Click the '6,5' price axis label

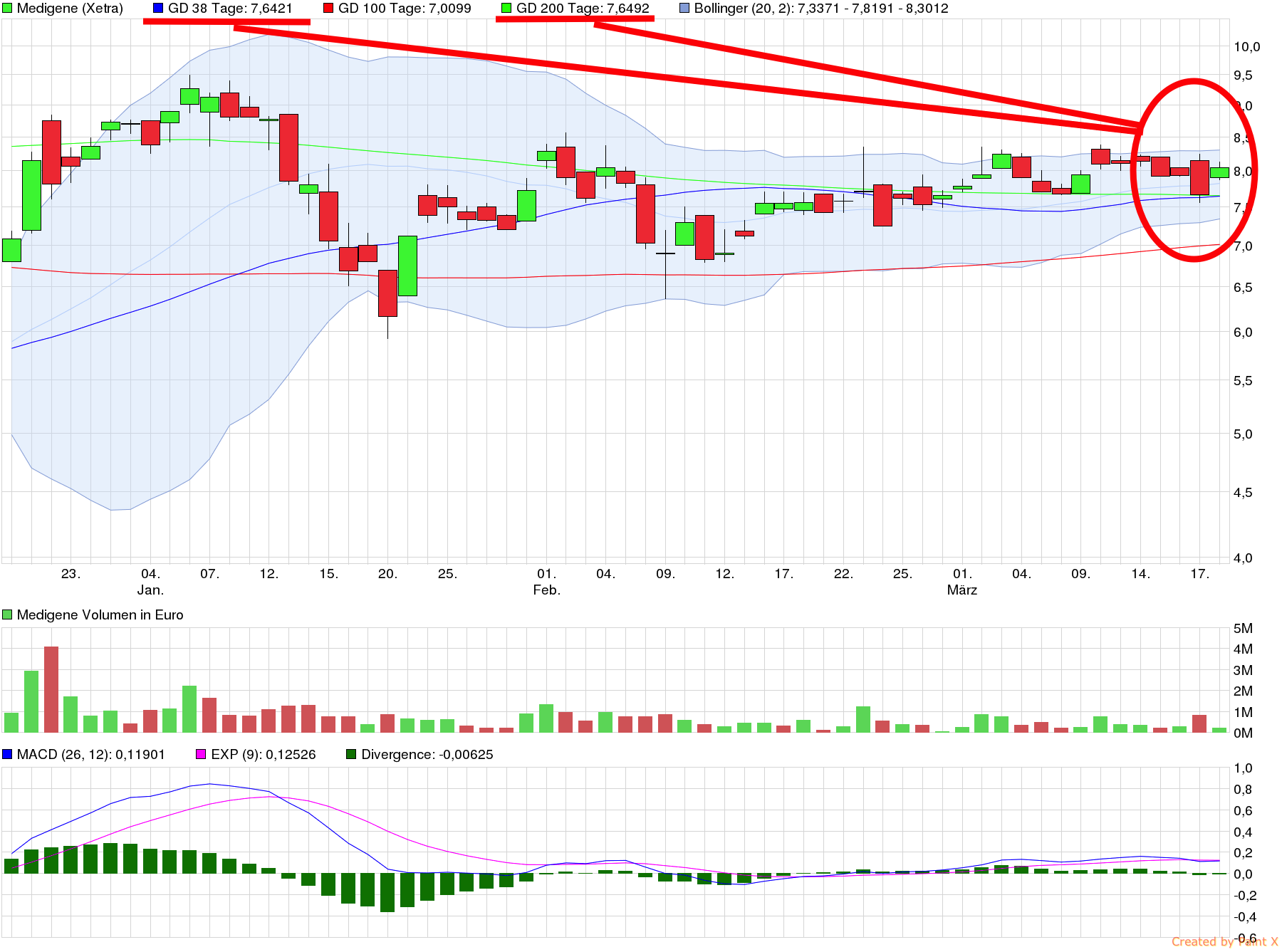(x=1243, y=288)
